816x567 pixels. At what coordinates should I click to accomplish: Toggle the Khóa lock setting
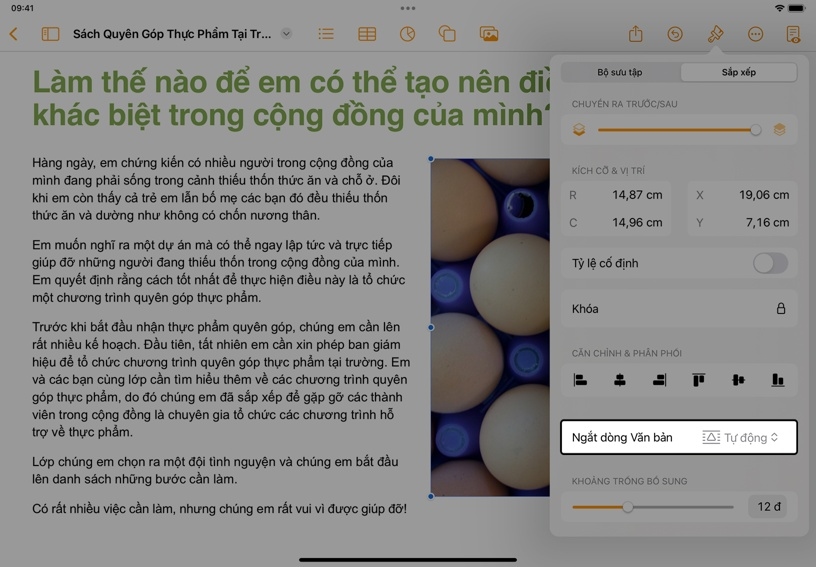click(781, 309)
